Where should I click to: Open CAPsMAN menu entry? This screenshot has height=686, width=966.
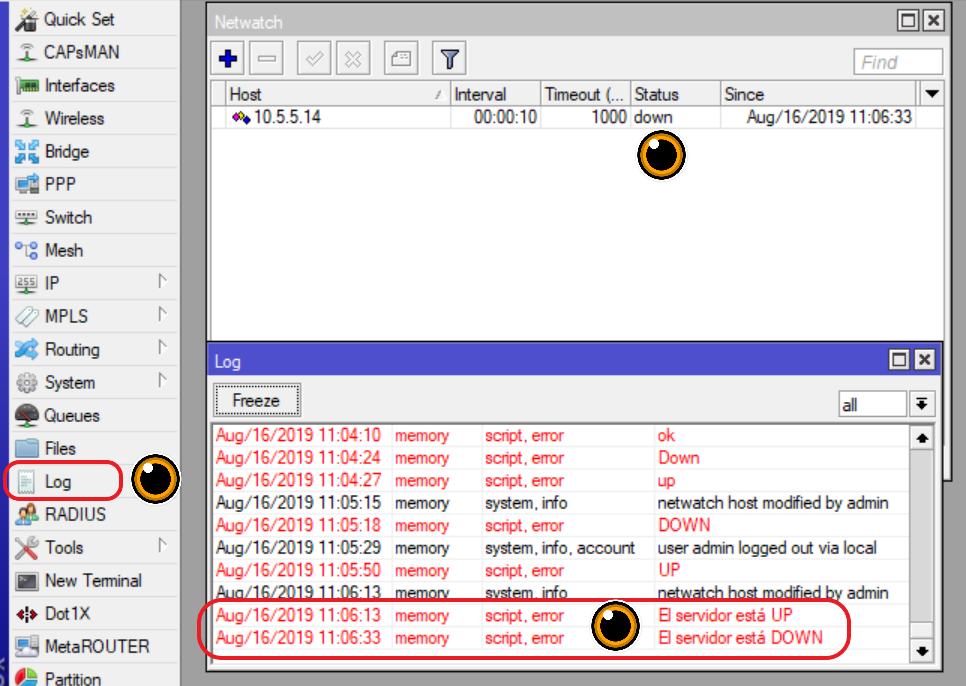[x=95, y=52]
